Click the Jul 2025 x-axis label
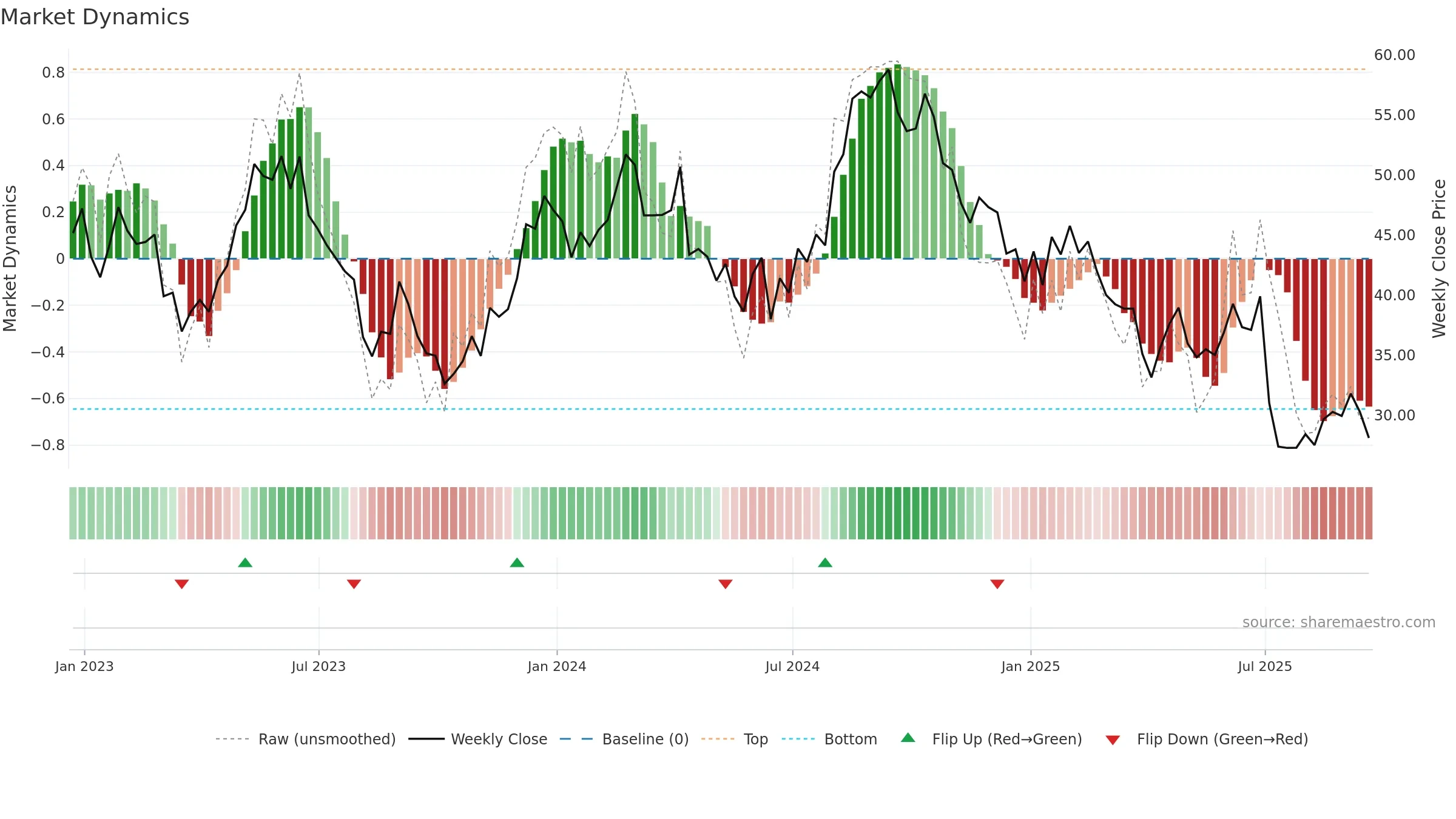Viewport: 1456px width, 819px height. pyautogui.click(x=1265, y=666)
